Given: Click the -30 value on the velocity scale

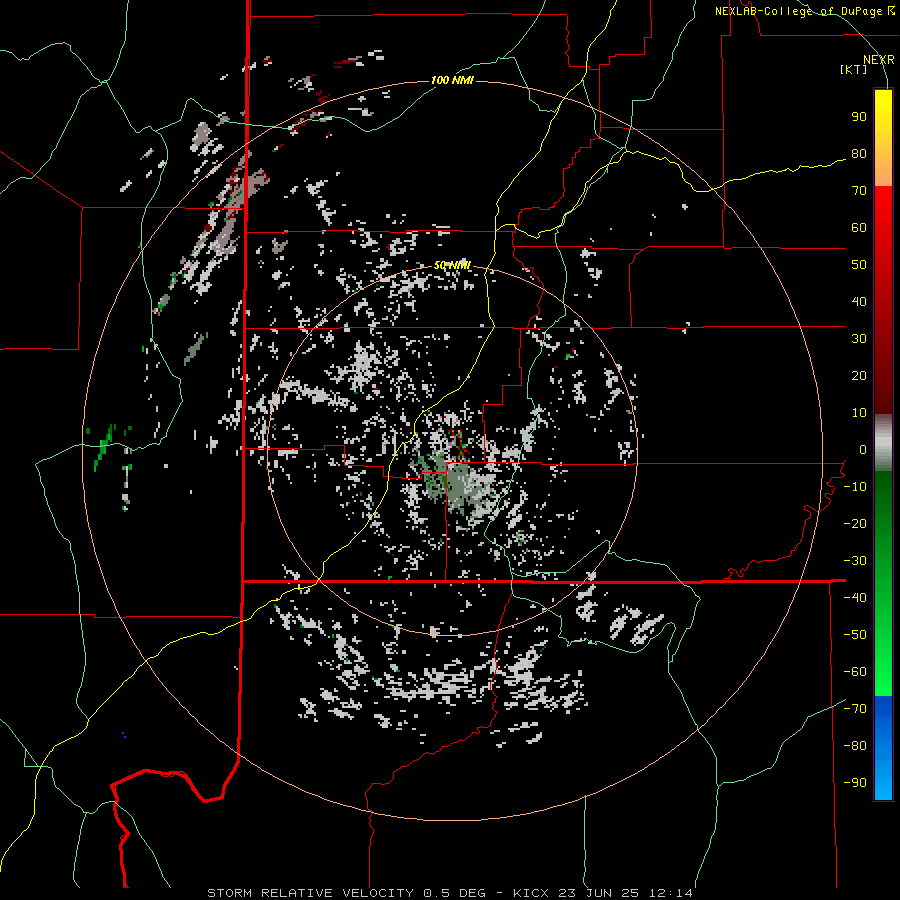Looking at the screenshot, I should (855, 561).
